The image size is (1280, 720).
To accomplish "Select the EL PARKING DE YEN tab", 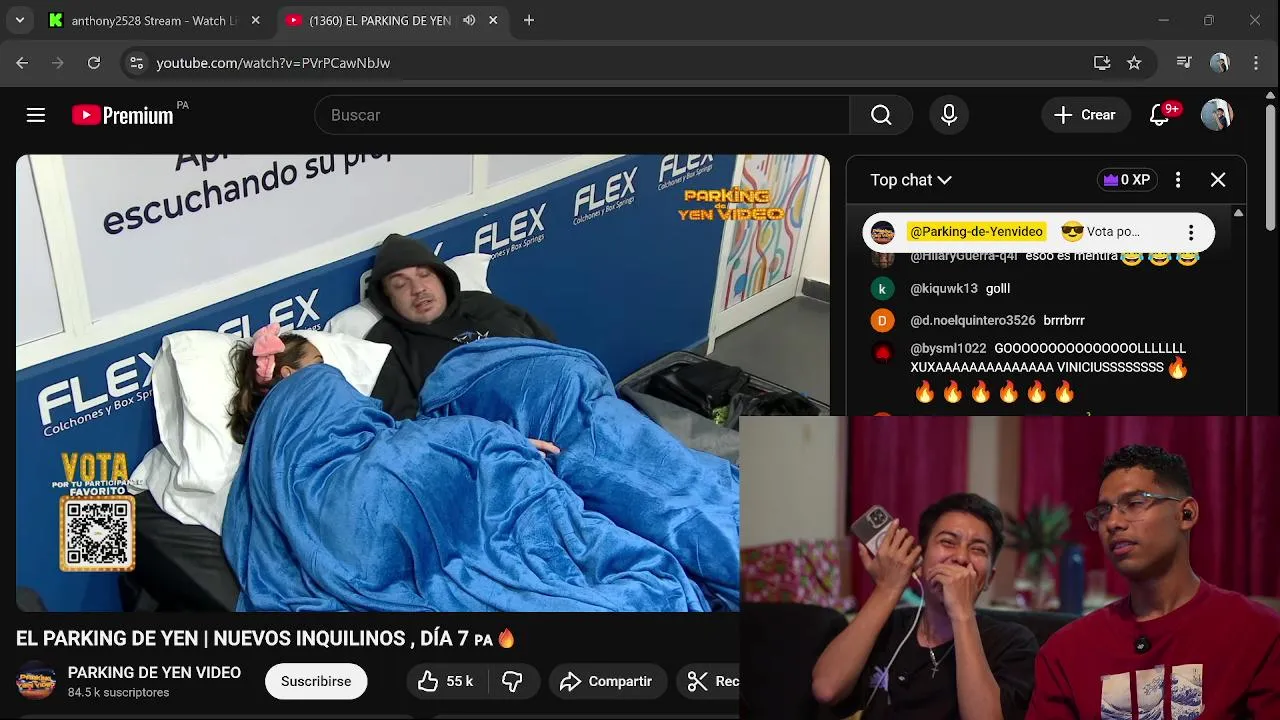I will pyautogui.click(x=380, y=20).
